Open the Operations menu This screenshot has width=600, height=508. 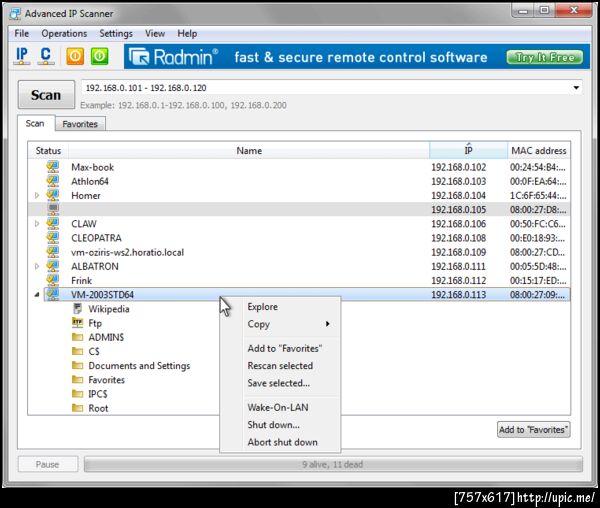64,34
